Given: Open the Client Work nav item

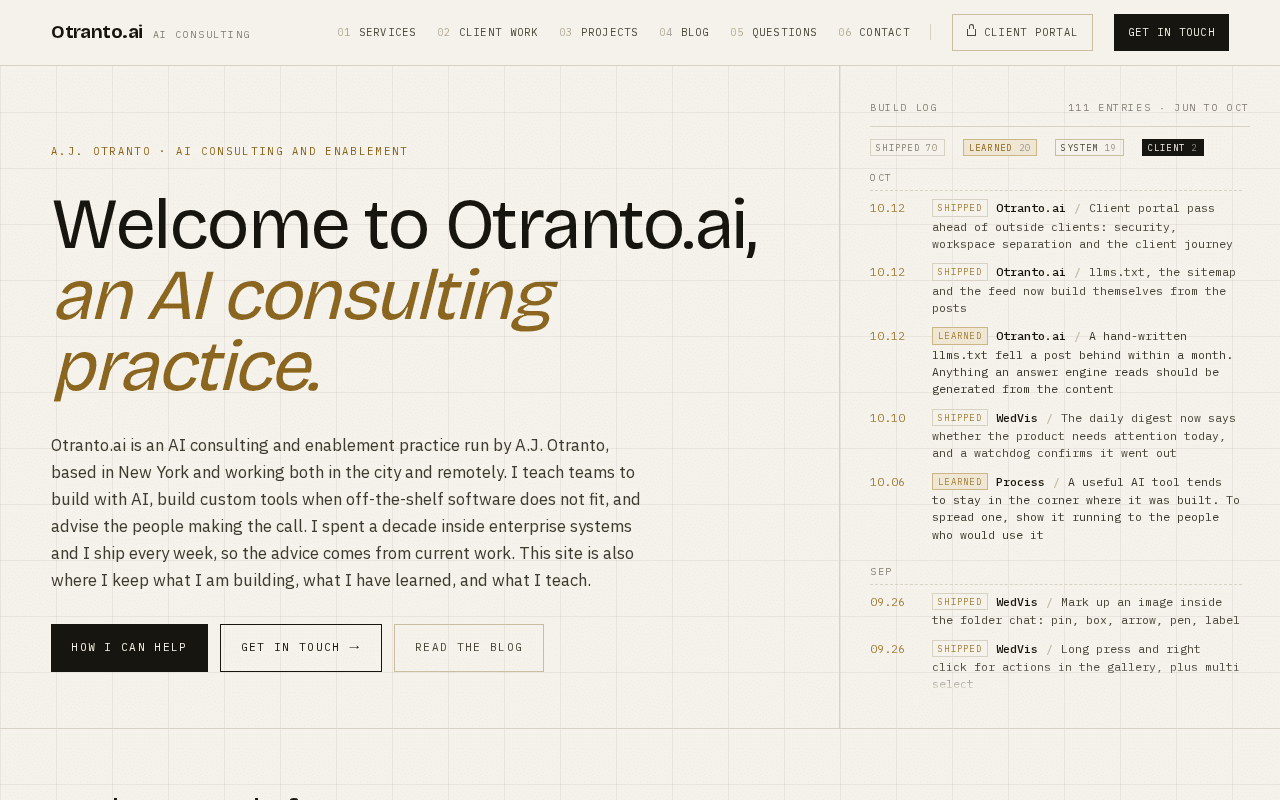Looking at the screenshot, I should click(488, 32).
